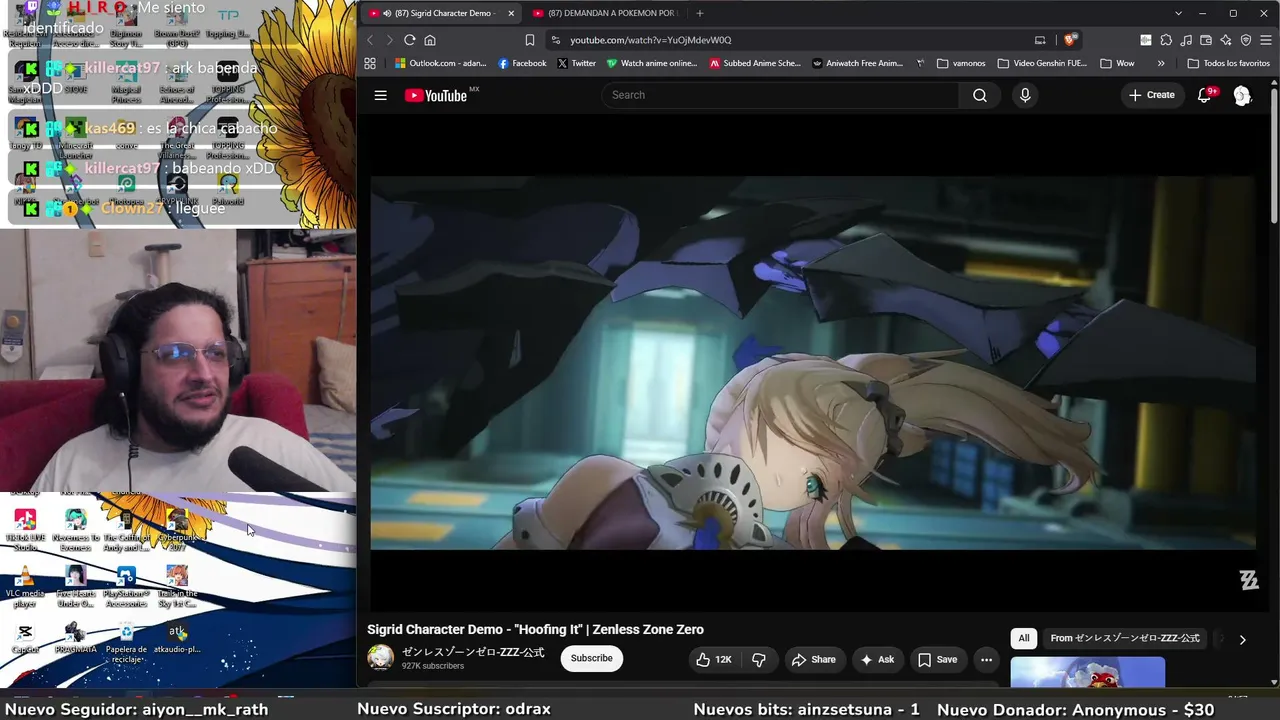Select the Five Hearts Under O... desktop icon
This screenshot has width=1280, height=720.
tap(75, 587)
